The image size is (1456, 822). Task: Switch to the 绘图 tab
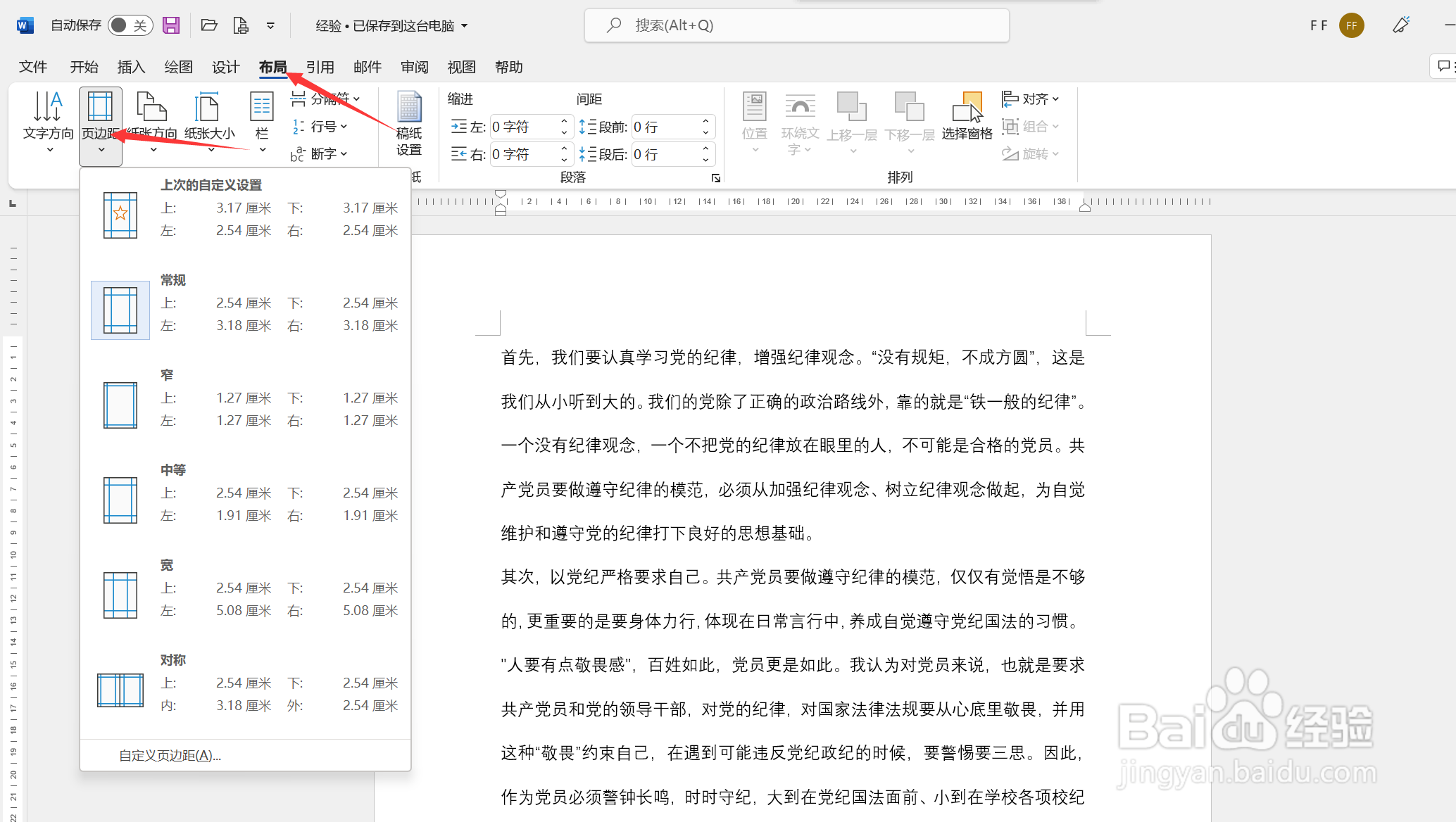[x=178, y=67]
